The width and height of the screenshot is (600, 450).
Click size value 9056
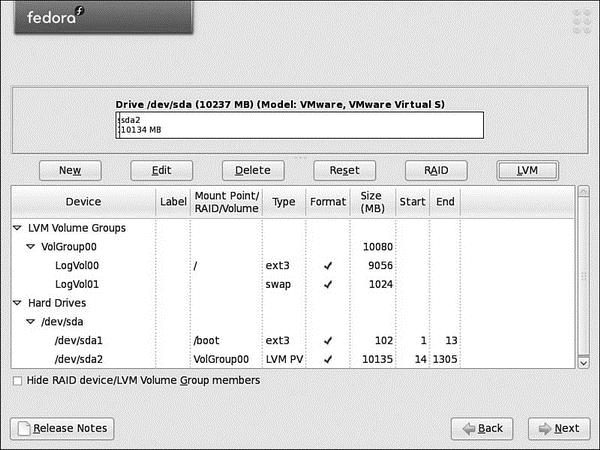coord(380,266)
